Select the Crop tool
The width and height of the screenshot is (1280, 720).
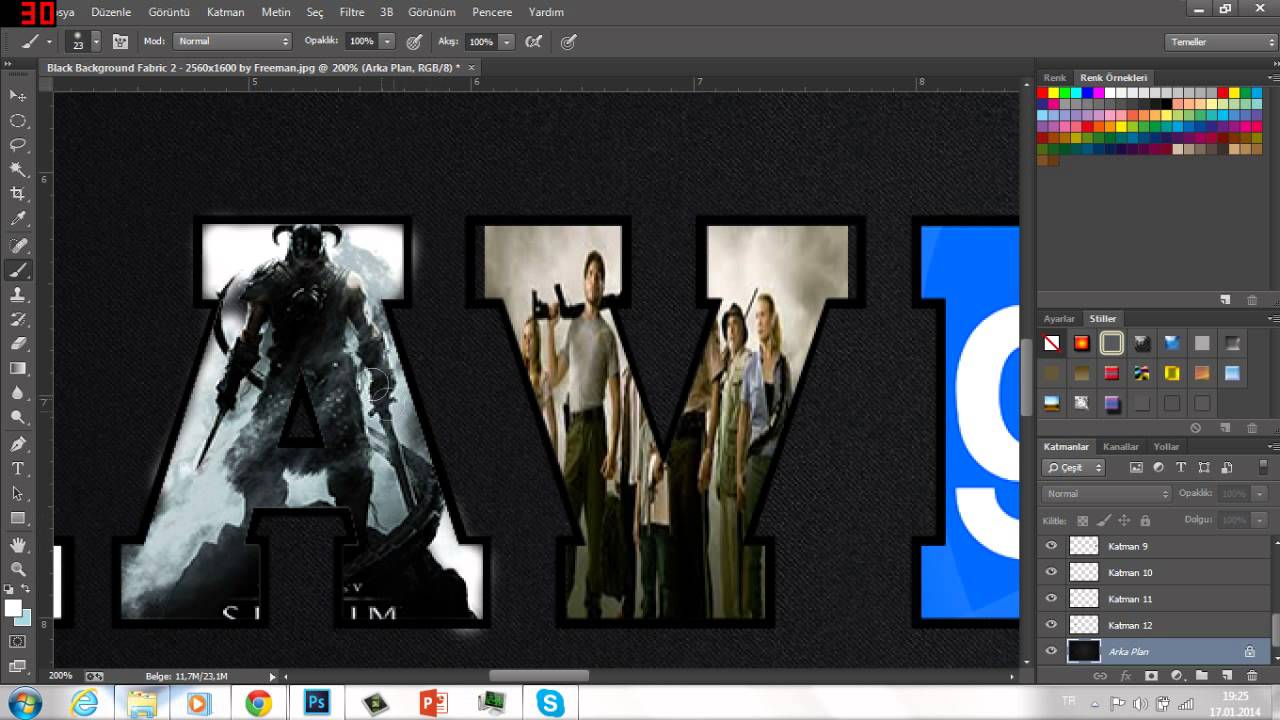click(x=18, y=194)
